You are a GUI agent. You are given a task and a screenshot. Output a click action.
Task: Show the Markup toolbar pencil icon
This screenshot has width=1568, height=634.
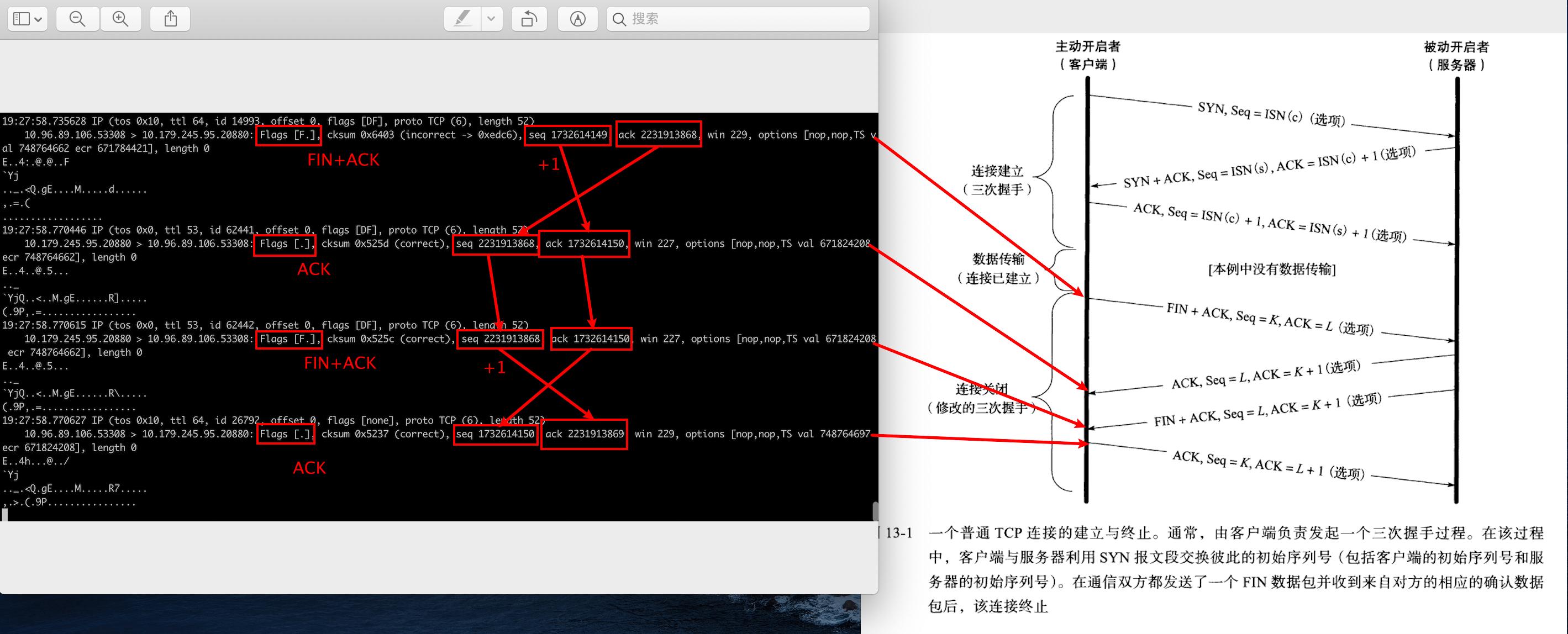tap(577, 18)
